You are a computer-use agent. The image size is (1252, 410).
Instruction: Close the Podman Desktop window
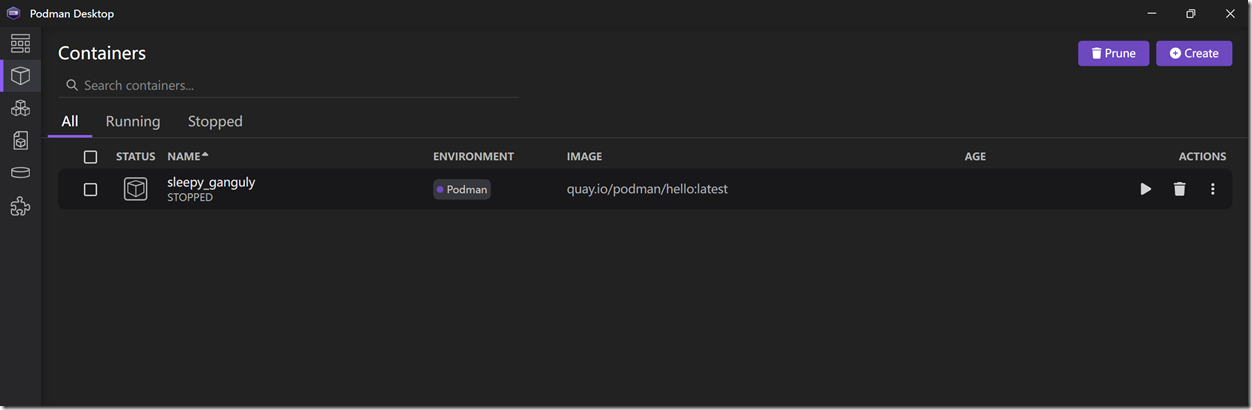point(1230,14)
